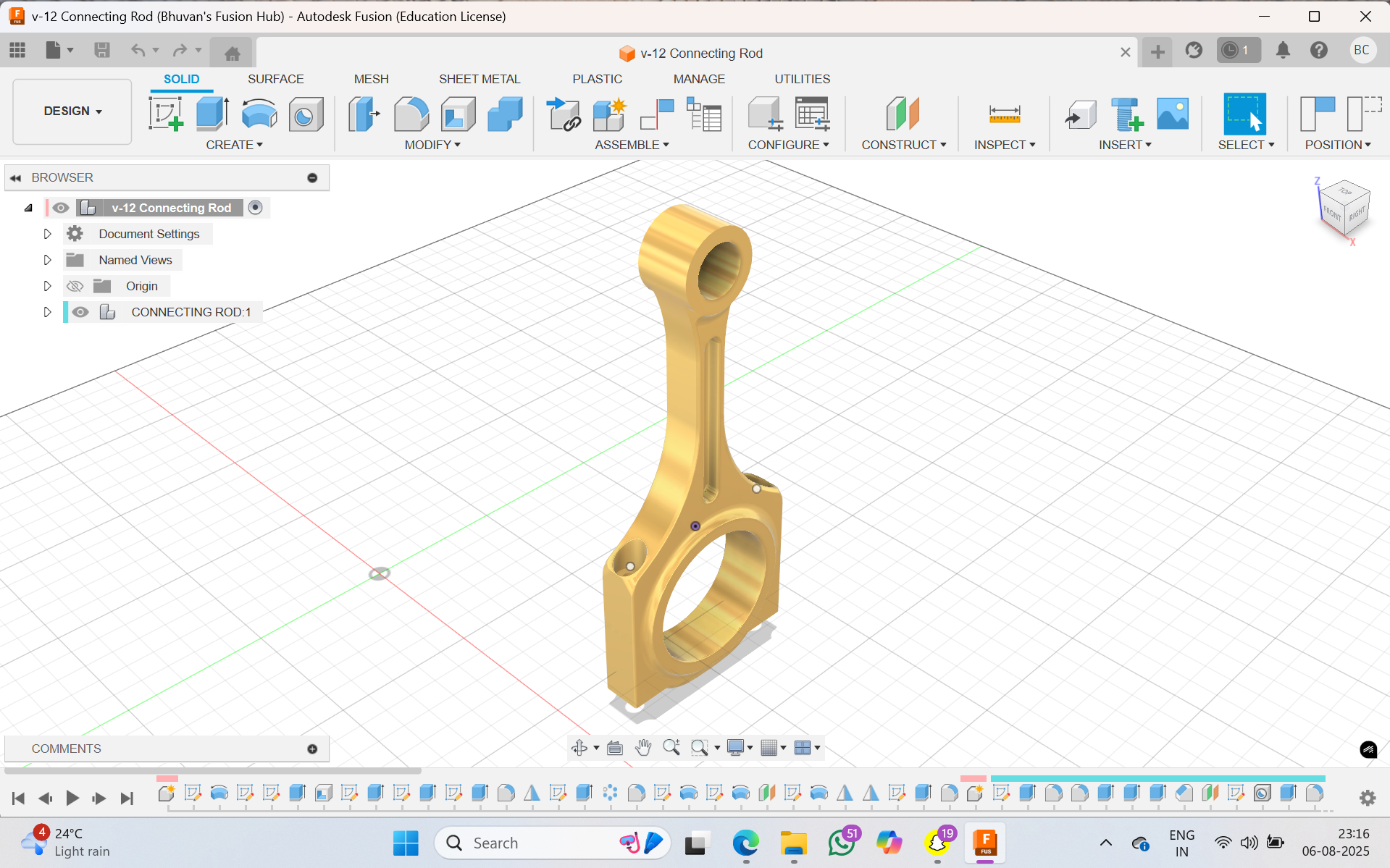This screenshot has width=1390, height=868.
Task: Expand the Document Settings node
Action: (47, 234)
